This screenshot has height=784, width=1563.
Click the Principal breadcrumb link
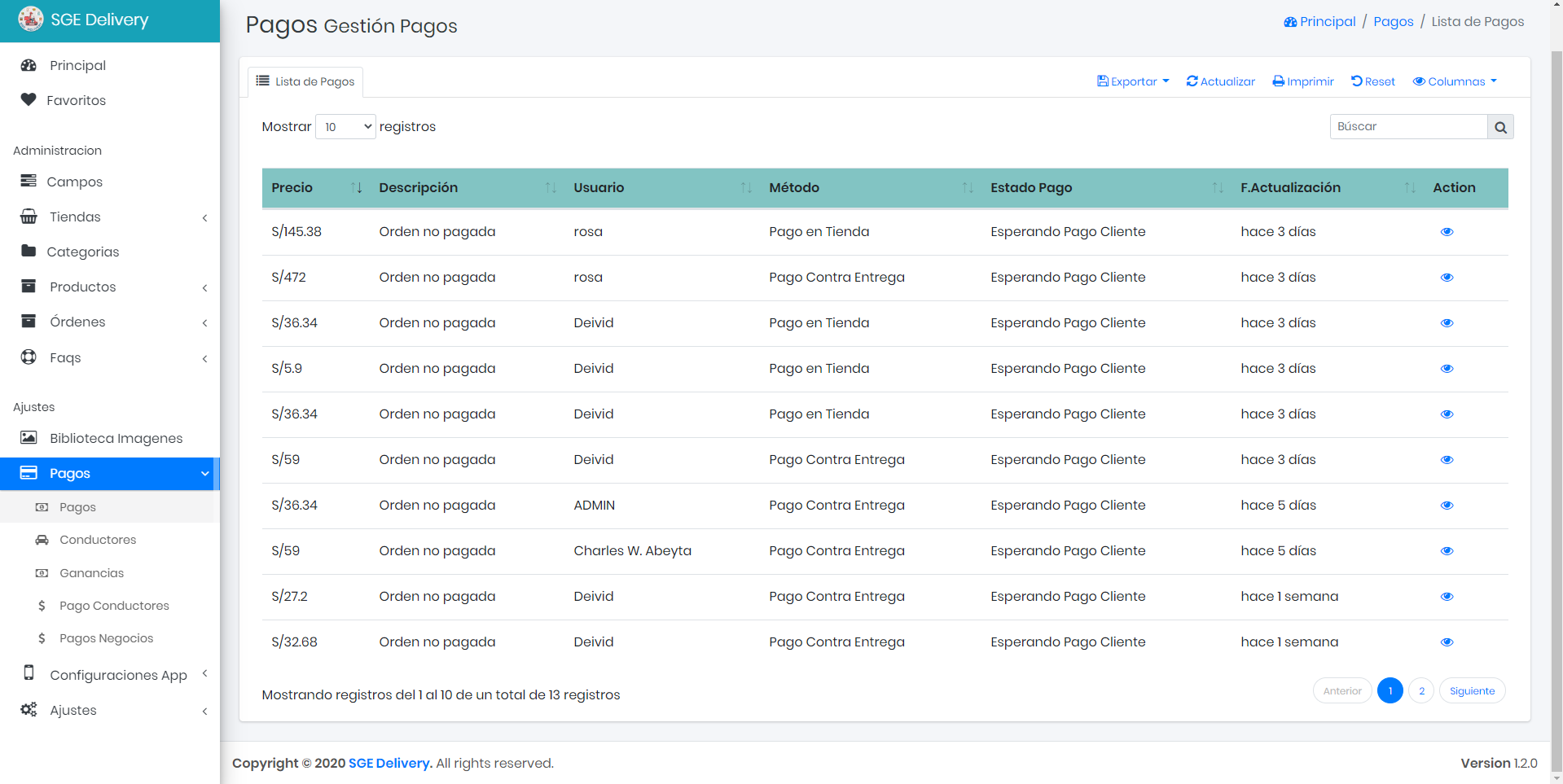[1319, 22]
